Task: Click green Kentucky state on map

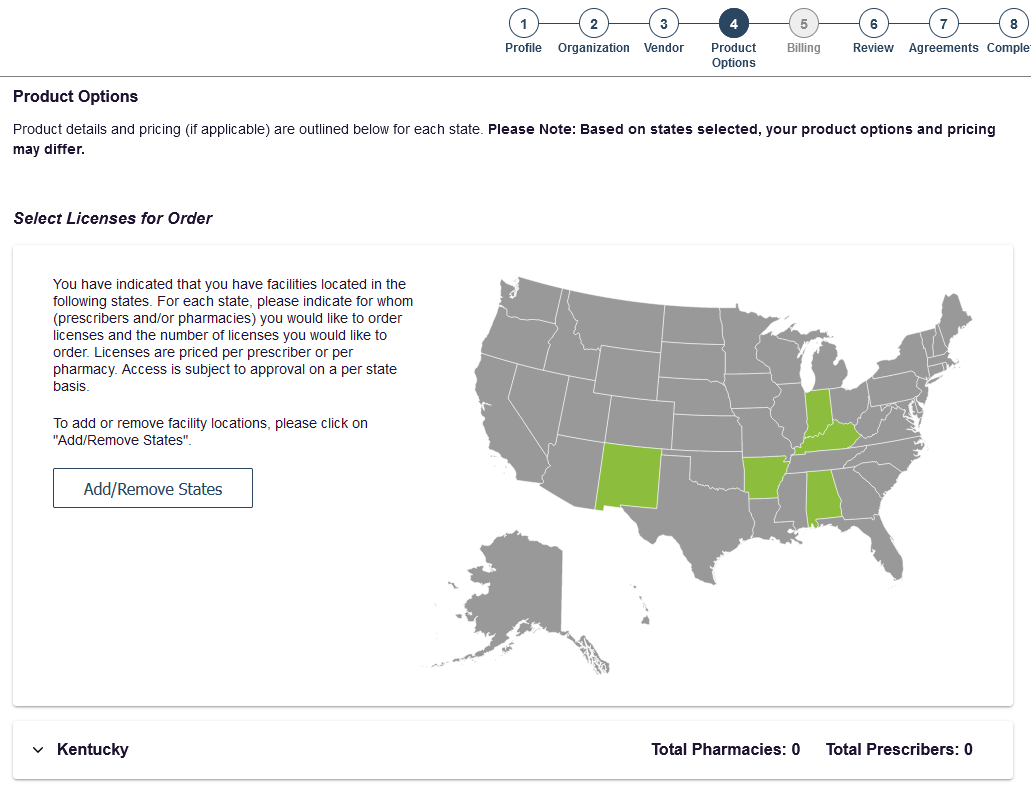Action: 830,438
